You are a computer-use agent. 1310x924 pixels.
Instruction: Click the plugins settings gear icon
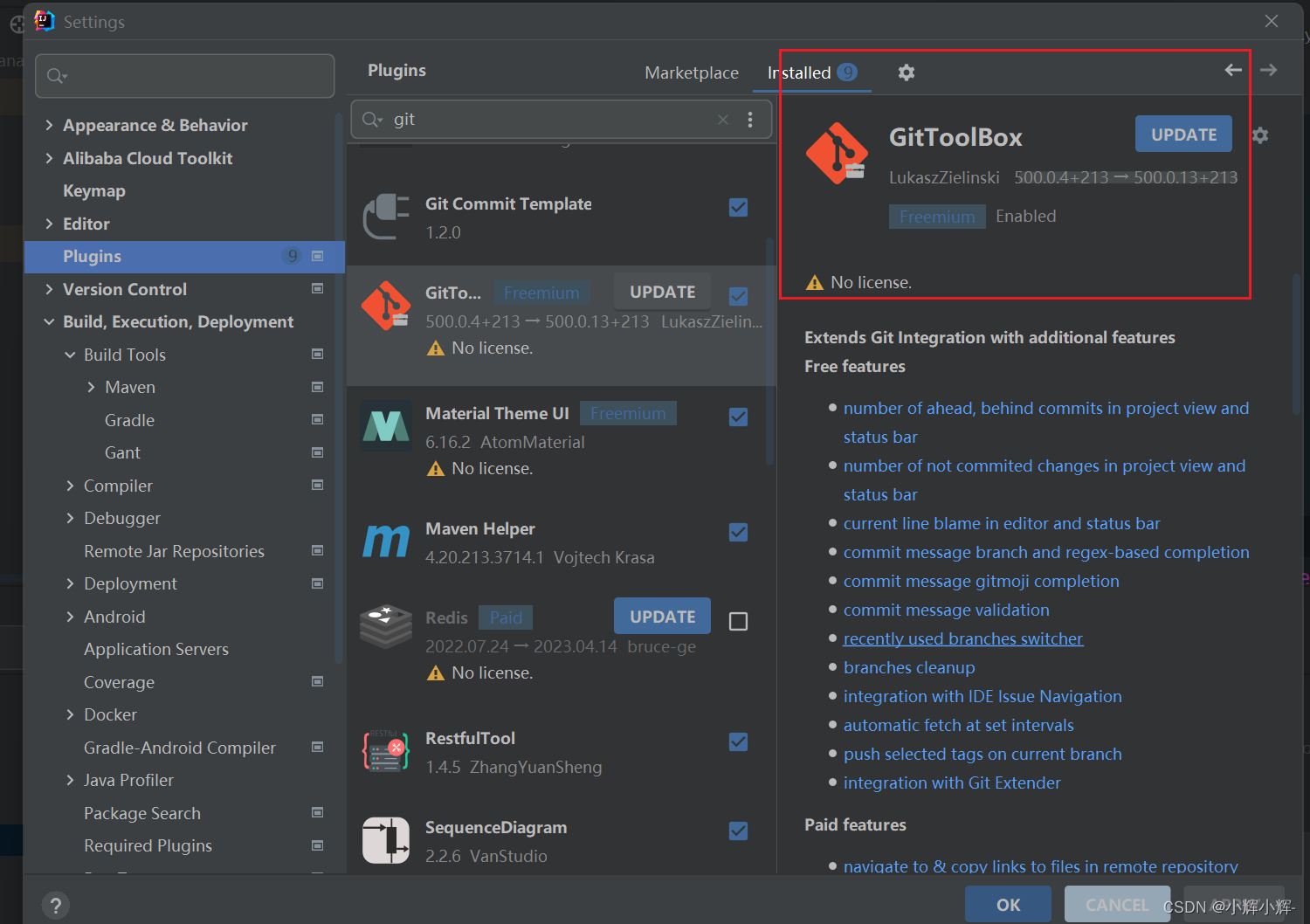pos(907,72)
